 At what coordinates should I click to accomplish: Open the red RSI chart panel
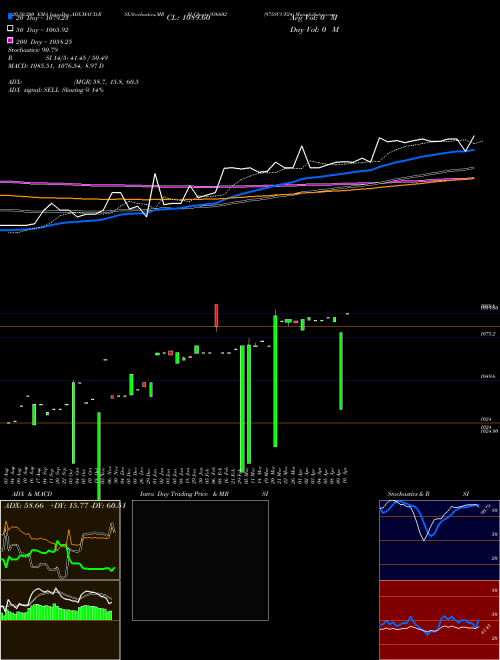tap(439, 620)
